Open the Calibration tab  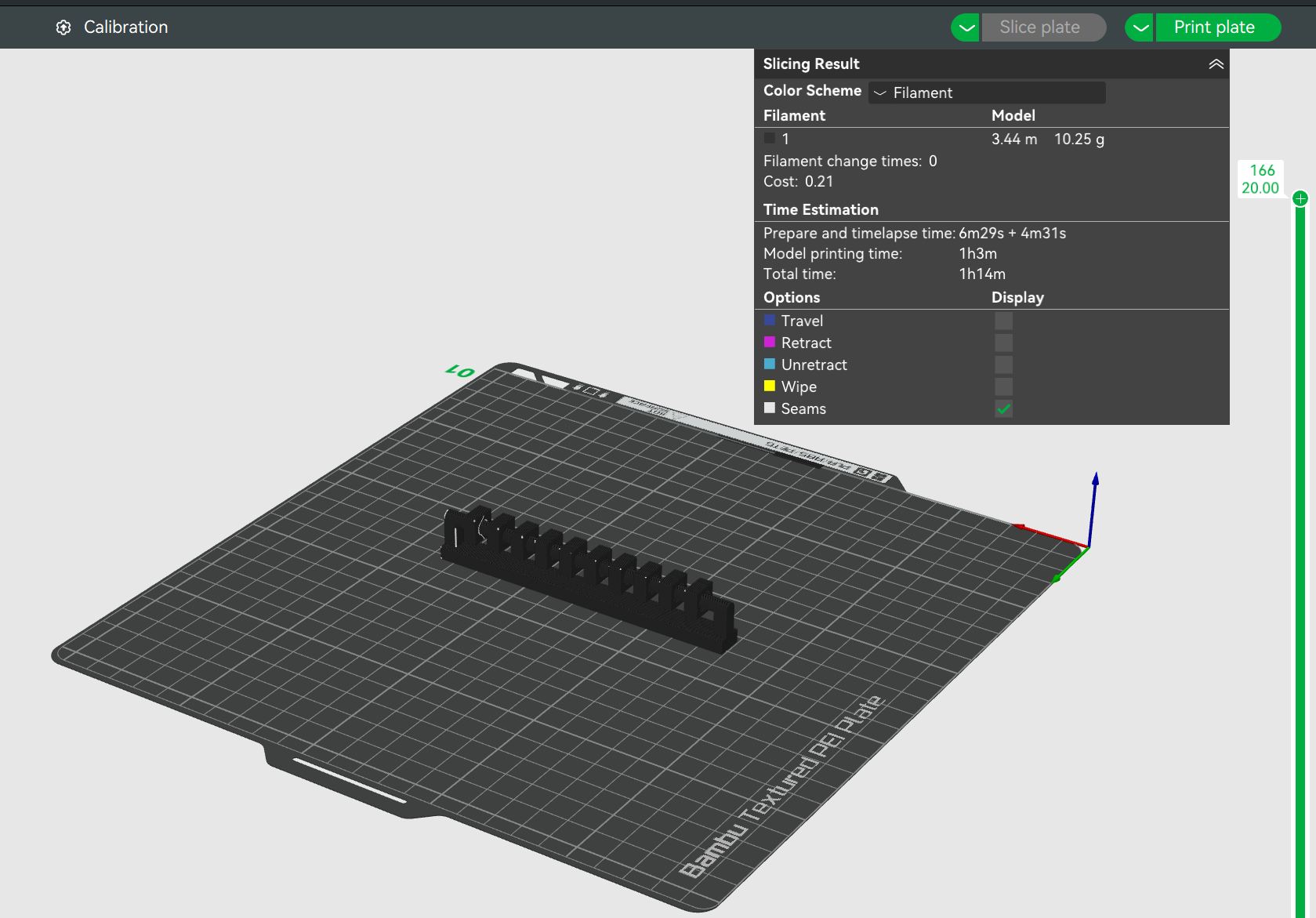point(111,27)
